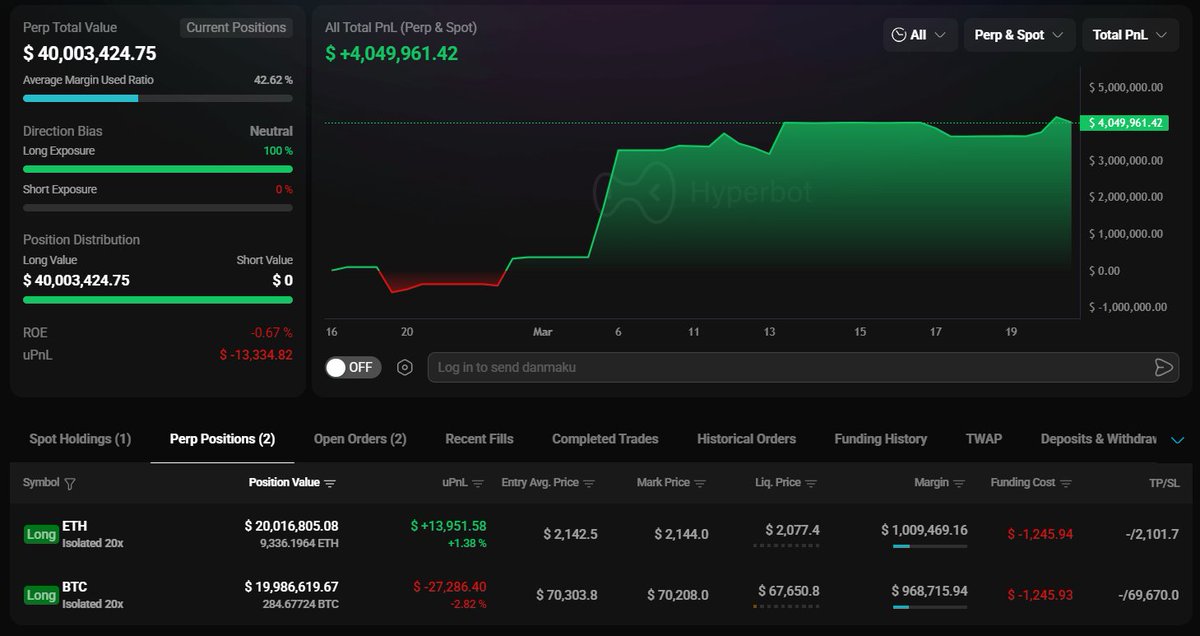Select the Perp Positions (2) tab
The image size is (1200, 636).
pyautogui.click(x=222, y=439)
